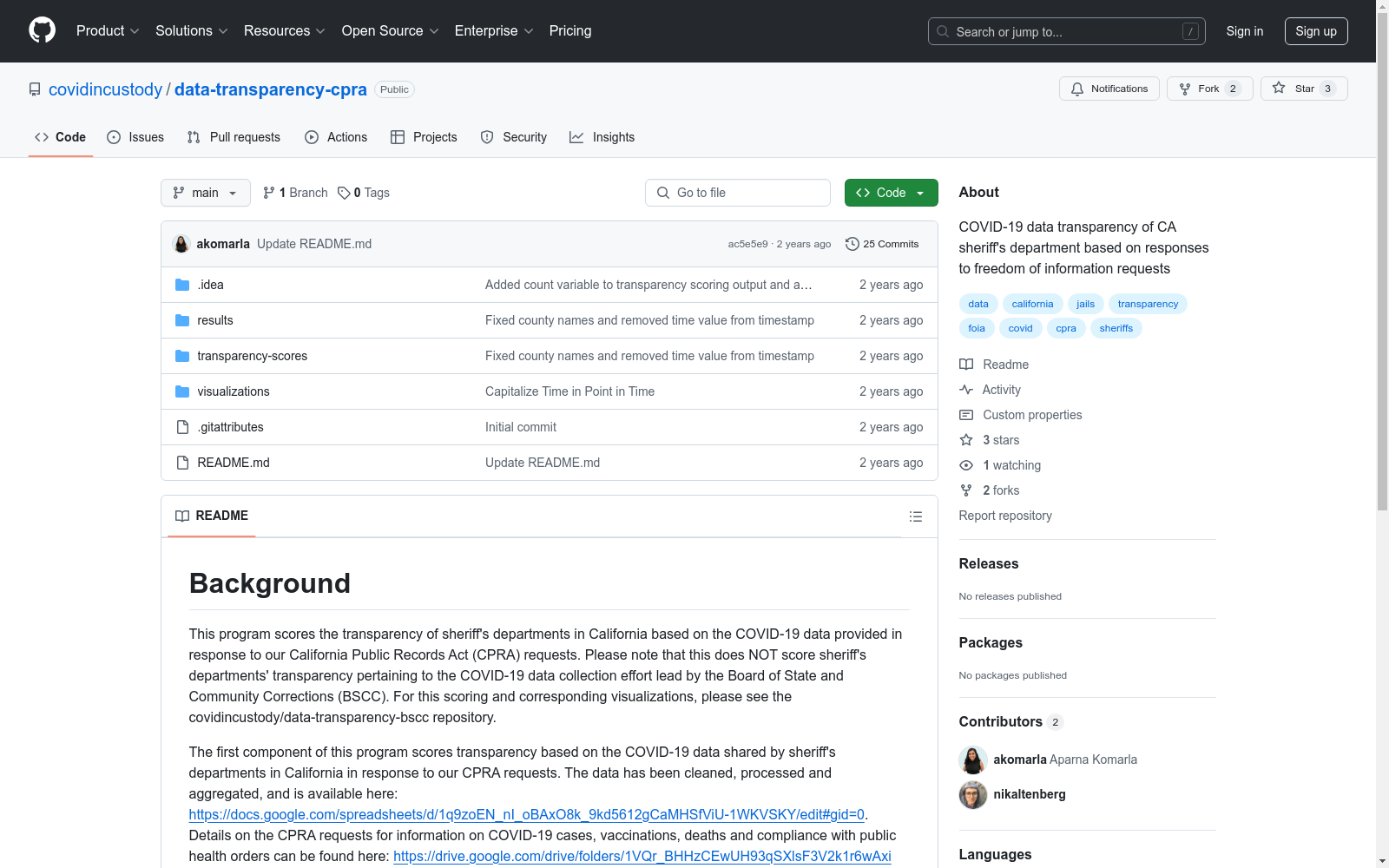This screenshot has height=868, width=1389.
Task: Expand the Open Source menu
Action: pyautogui.click(x=391, y=30)
